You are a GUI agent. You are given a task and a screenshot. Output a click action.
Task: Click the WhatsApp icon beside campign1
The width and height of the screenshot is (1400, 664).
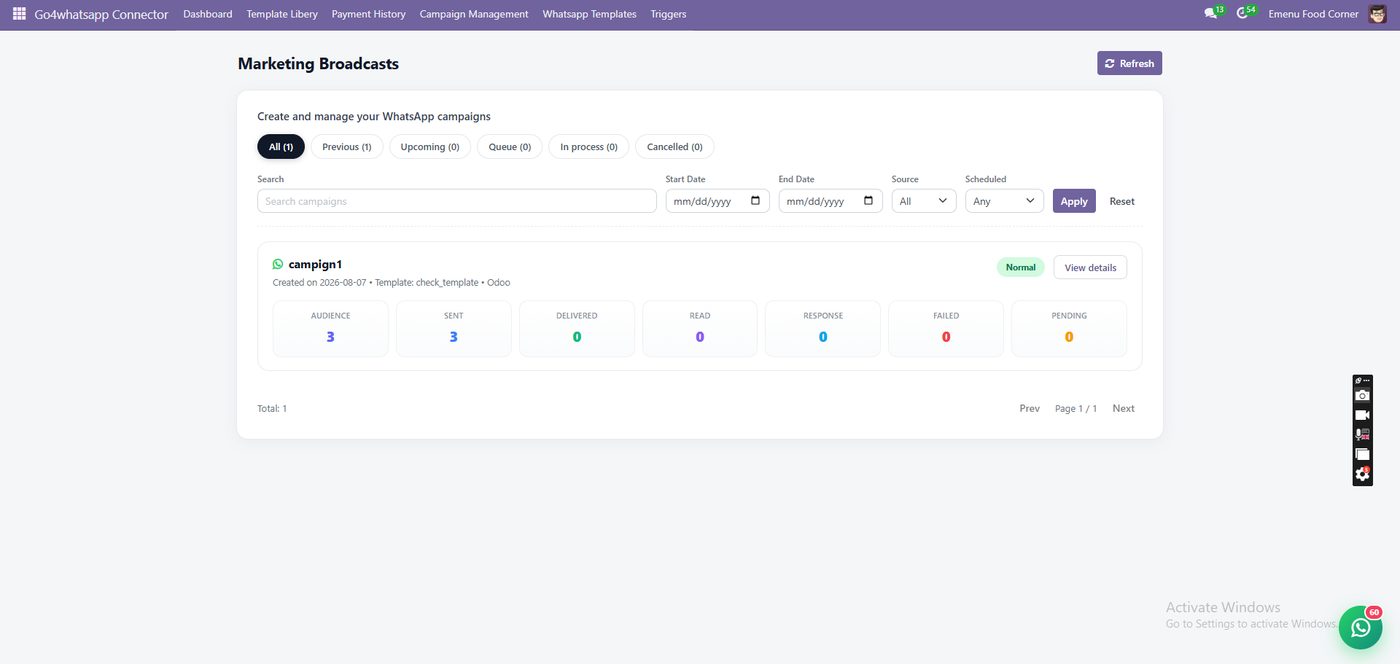point(278,264)
